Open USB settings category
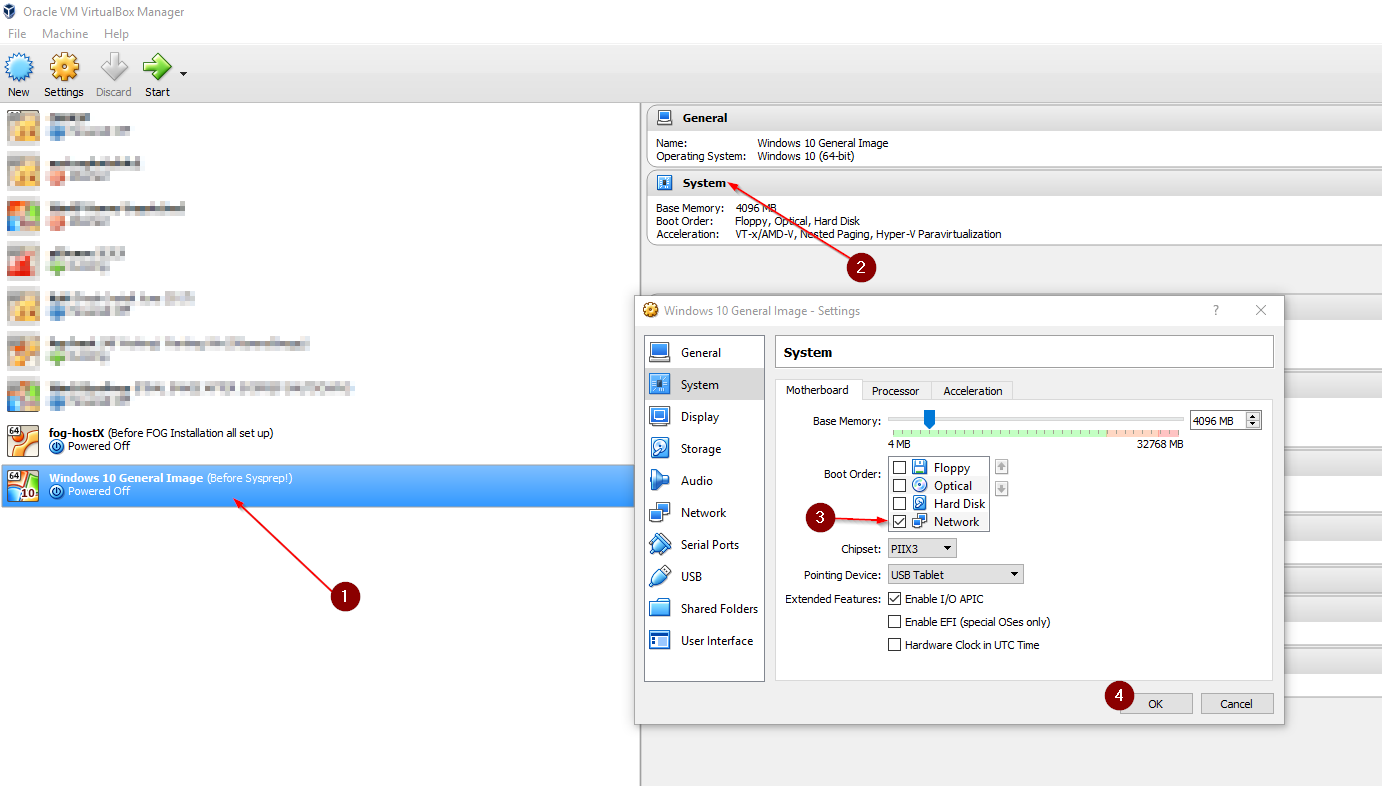The width and height of the screenshot is (1382, 786). pyautogui.click(x=704, y=577)
